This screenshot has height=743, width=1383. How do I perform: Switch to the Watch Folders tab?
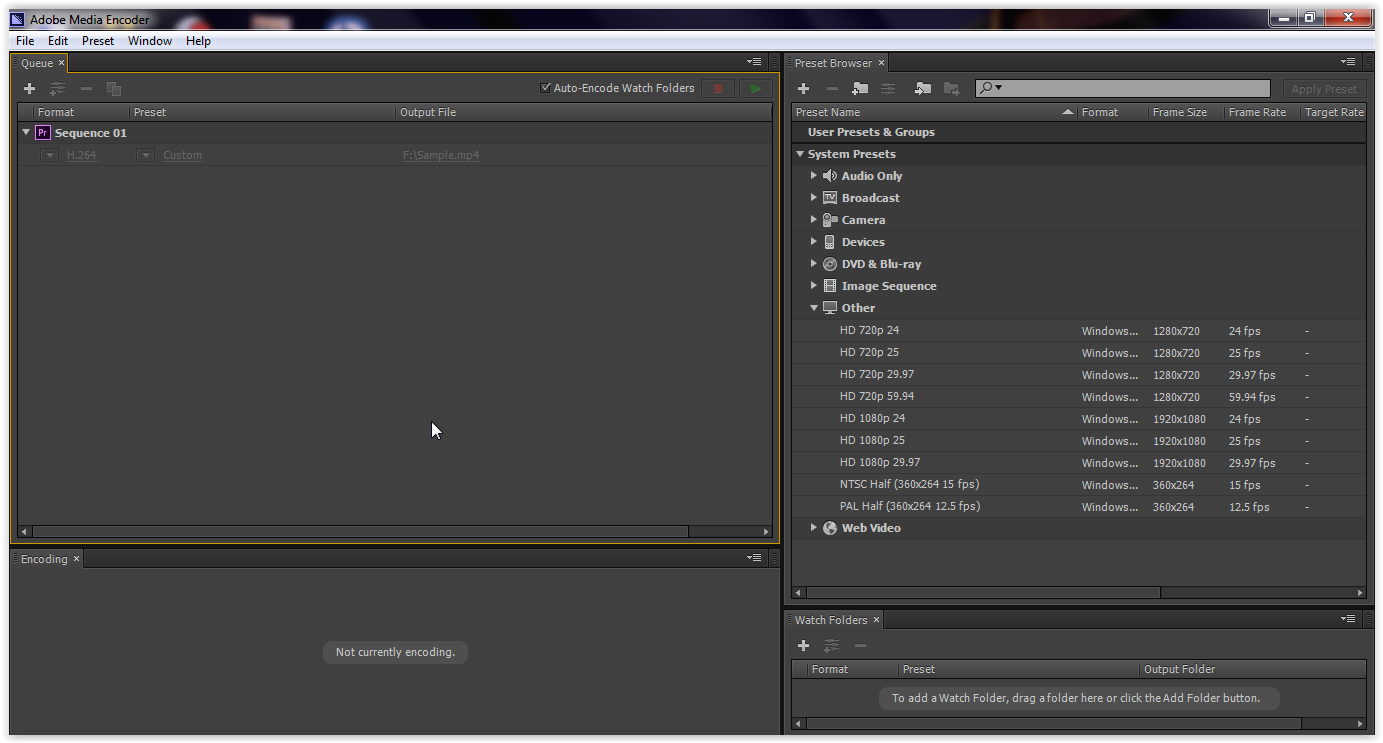point(830,619)
